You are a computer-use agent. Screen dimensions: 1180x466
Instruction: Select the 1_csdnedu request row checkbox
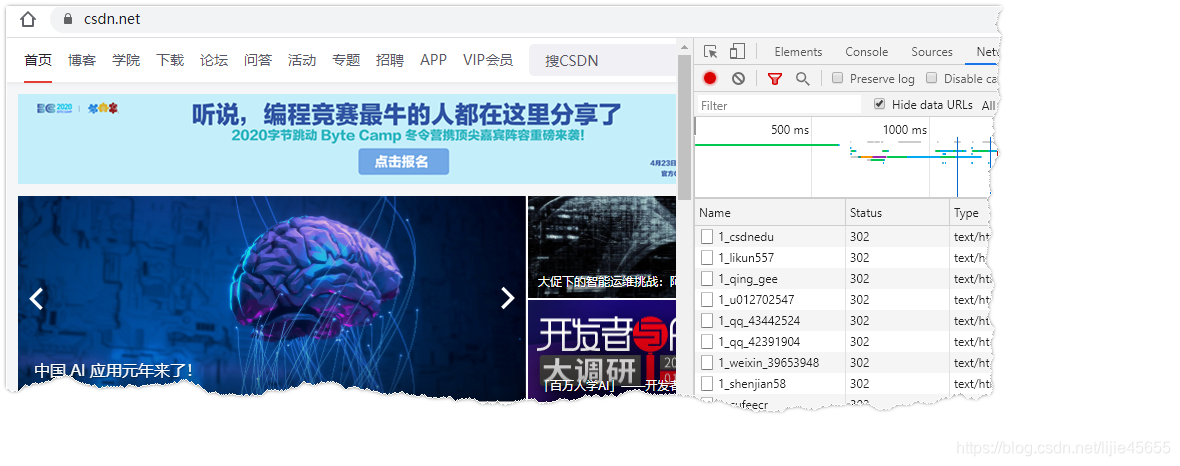pyautogui.click(x=707, y=236)
